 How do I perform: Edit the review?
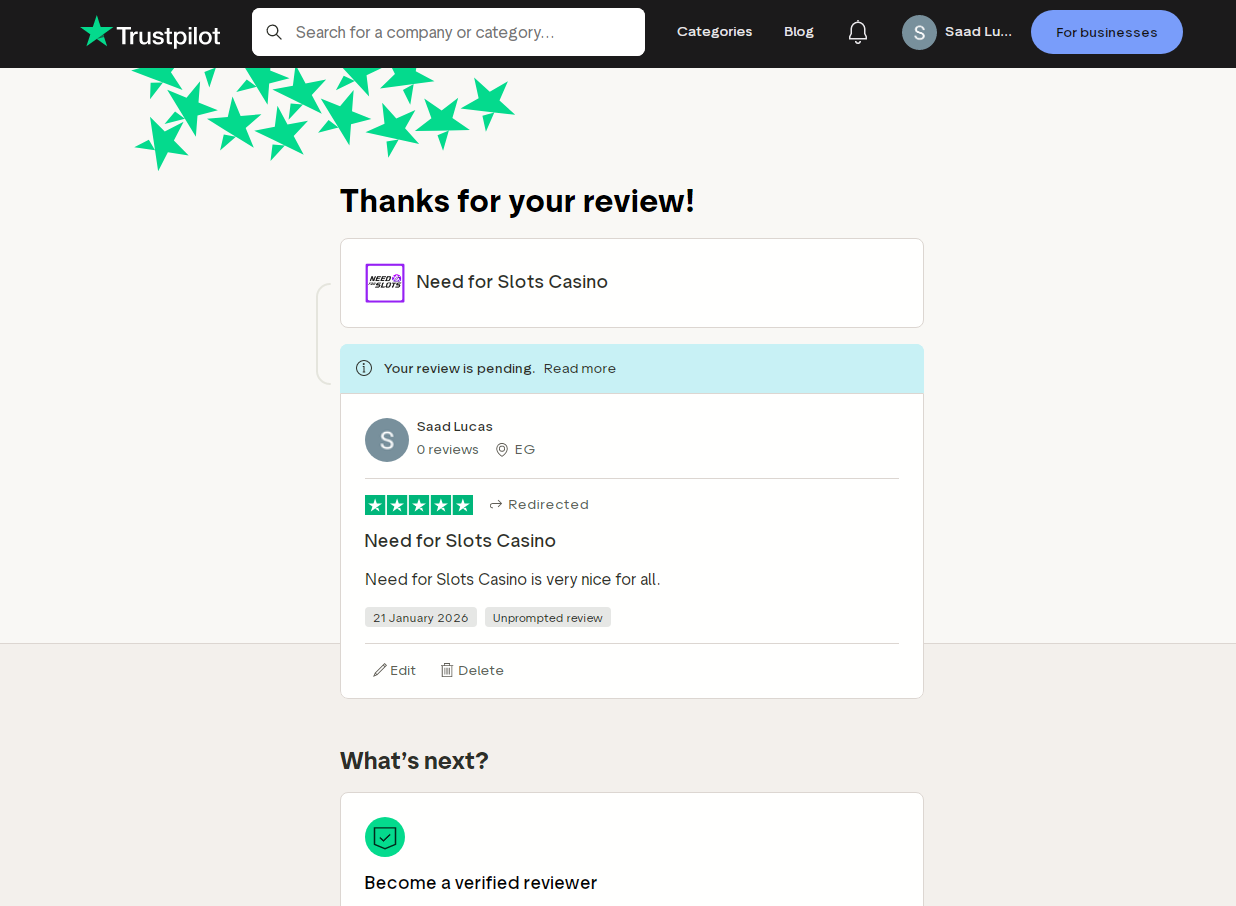click(395, 670)
